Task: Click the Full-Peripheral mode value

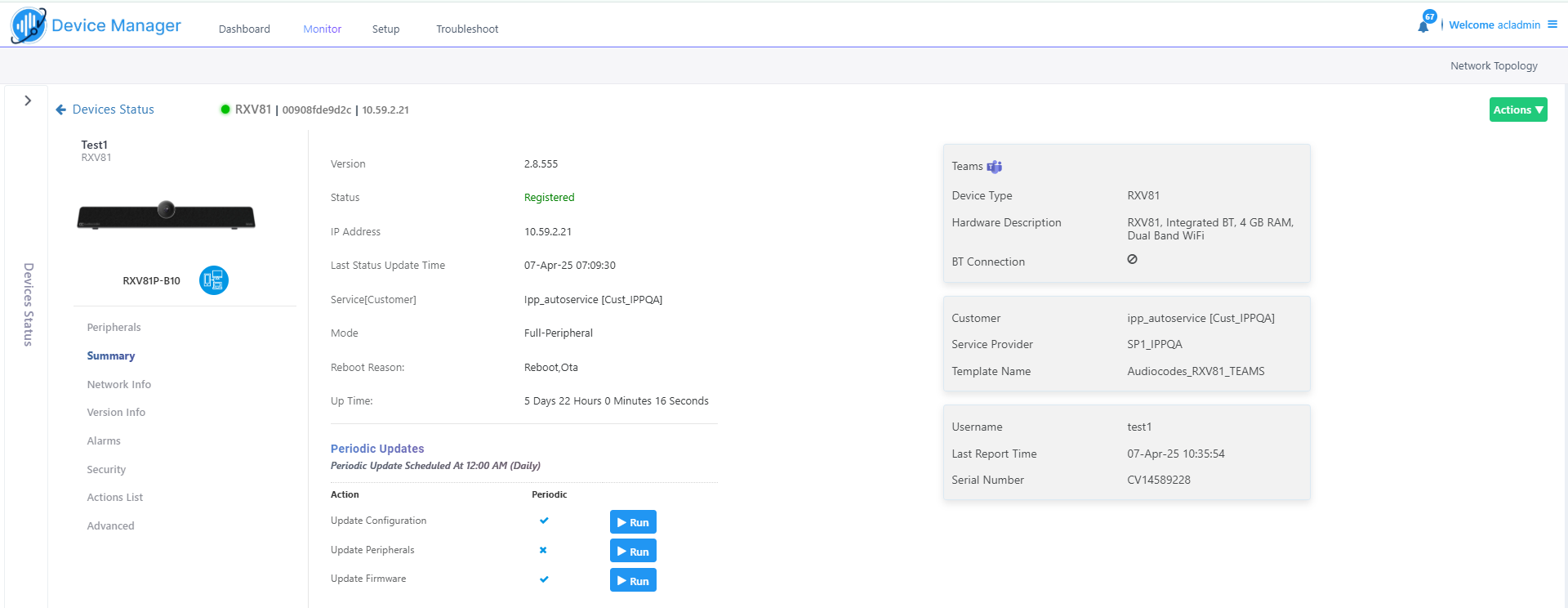Action: click(x=559, y=333)
